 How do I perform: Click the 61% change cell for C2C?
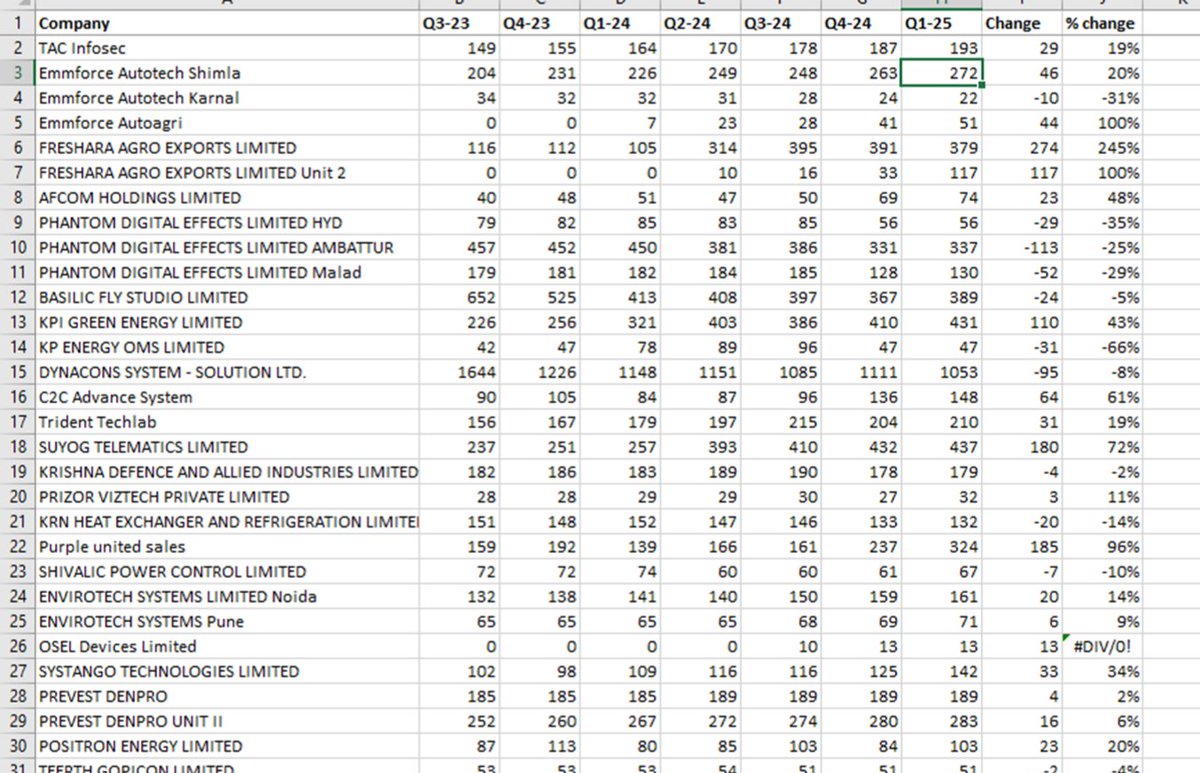(1103, 397)
